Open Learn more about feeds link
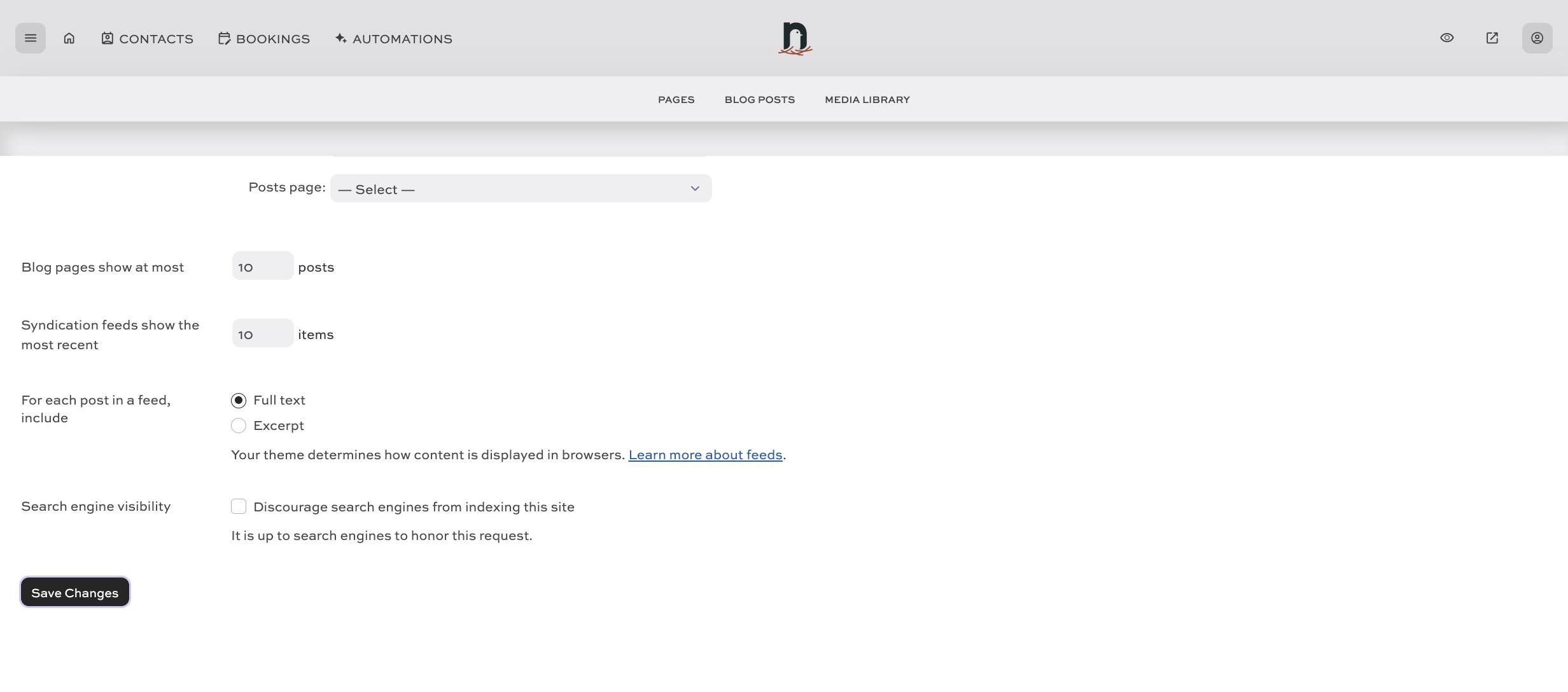The height and width of the screenshot is (692, 1568). 705,455
